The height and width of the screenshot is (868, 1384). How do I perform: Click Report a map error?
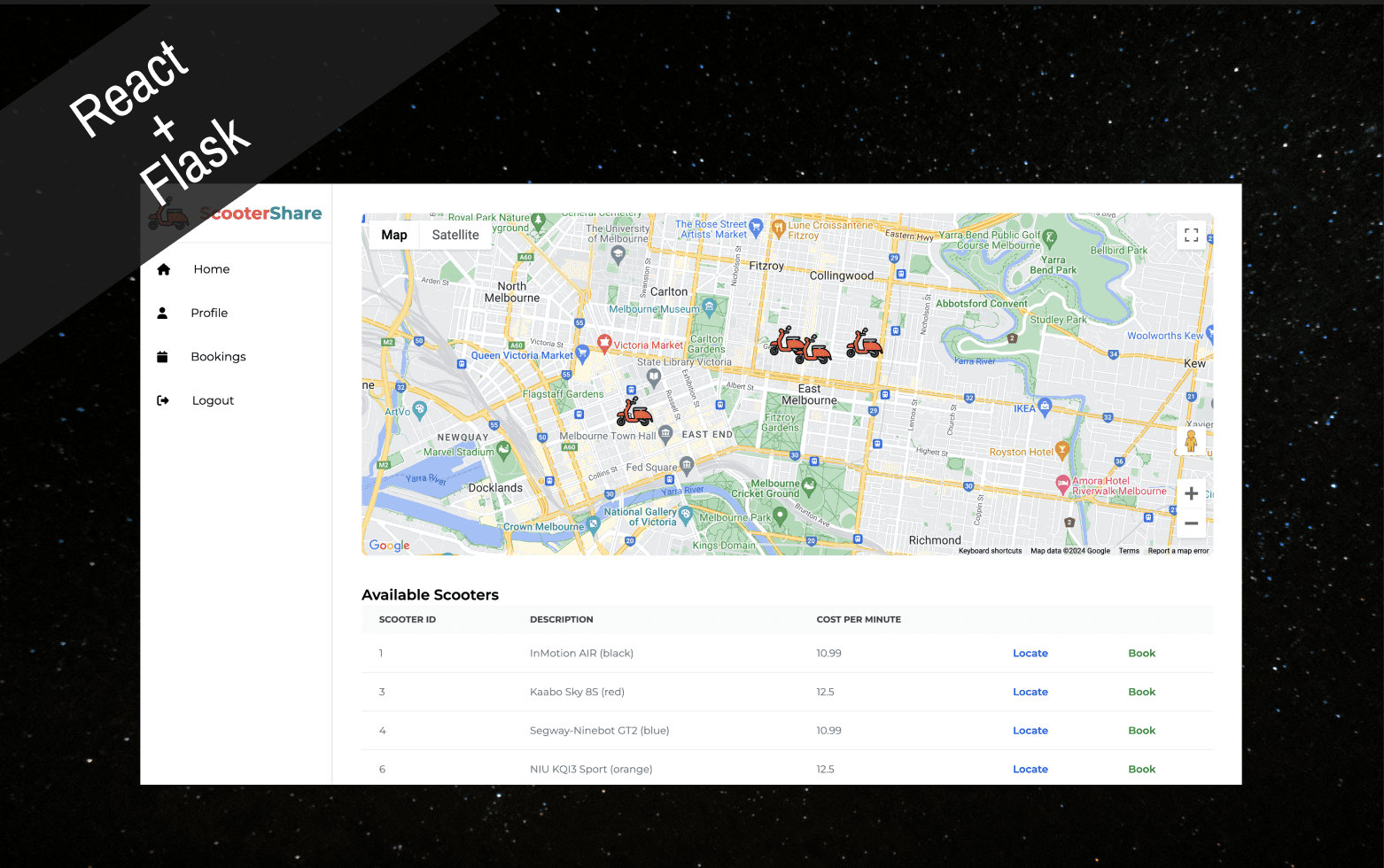pos(1178,551)
